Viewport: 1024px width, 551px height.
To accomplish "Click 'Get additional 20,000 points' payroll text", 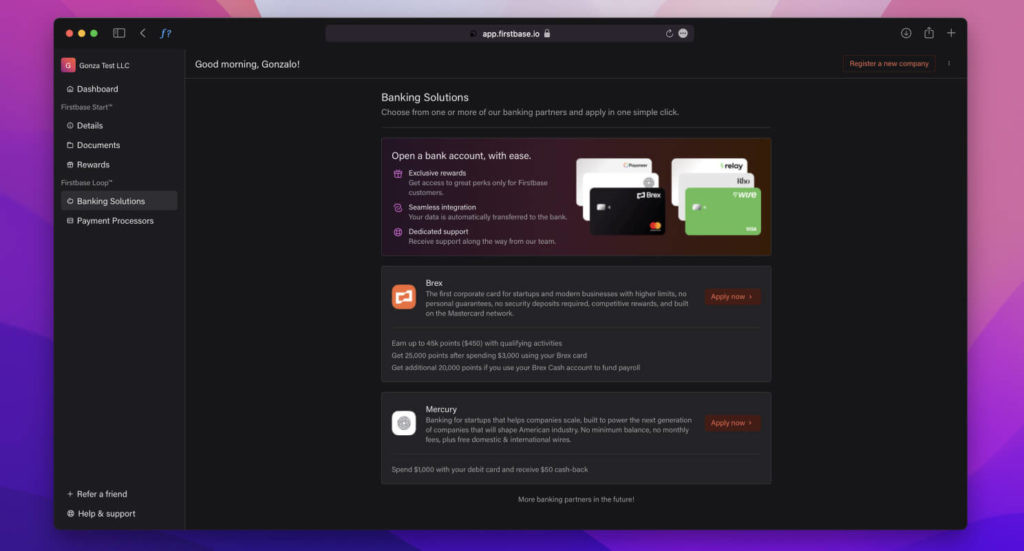I will pos(516,368).
